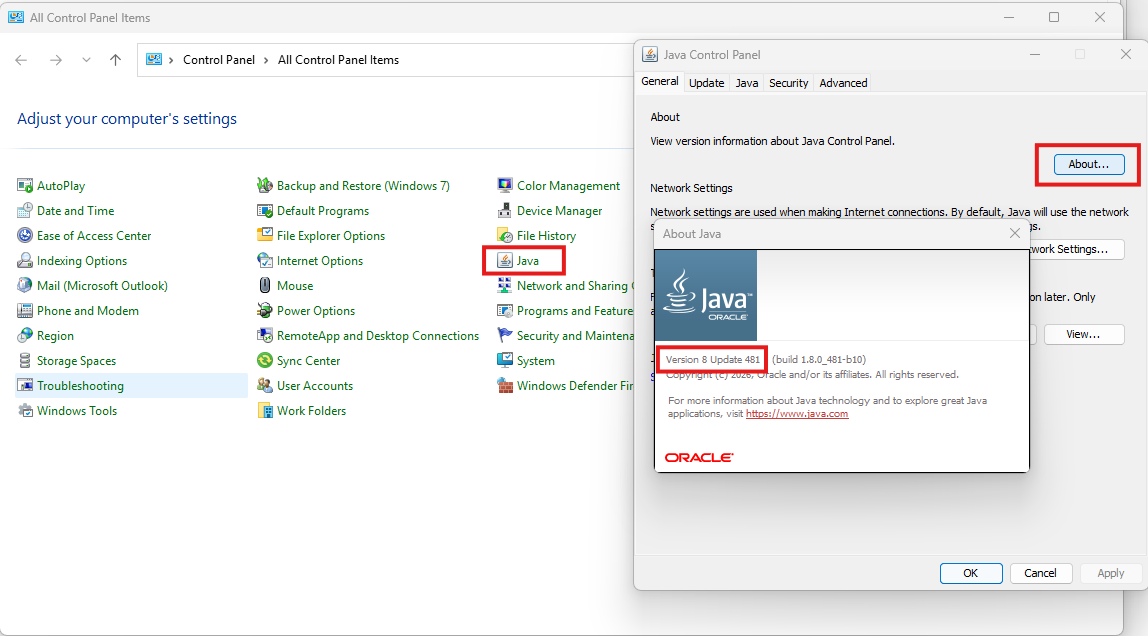Image resolution: width=1148 pixels, height=636 pixels.
Task: Open the File History icon
Action: tap(504, 236)
